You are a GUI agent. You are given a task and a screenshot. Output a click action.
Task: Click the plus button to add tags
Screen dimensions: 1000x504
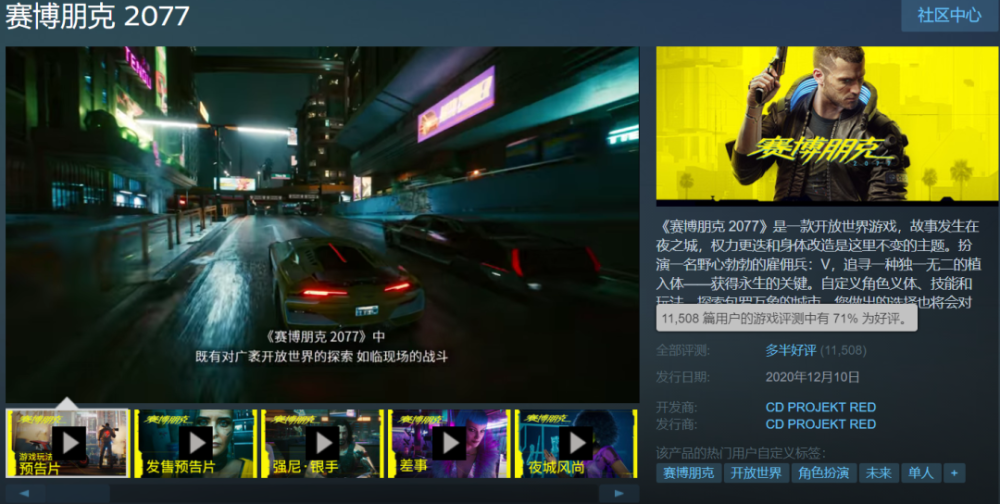pos(954,473)
